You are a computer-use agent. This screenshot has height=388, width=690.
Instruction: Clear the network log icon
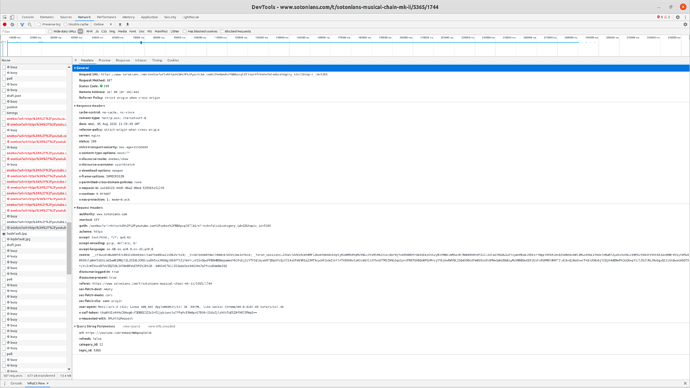pos(12,25)
